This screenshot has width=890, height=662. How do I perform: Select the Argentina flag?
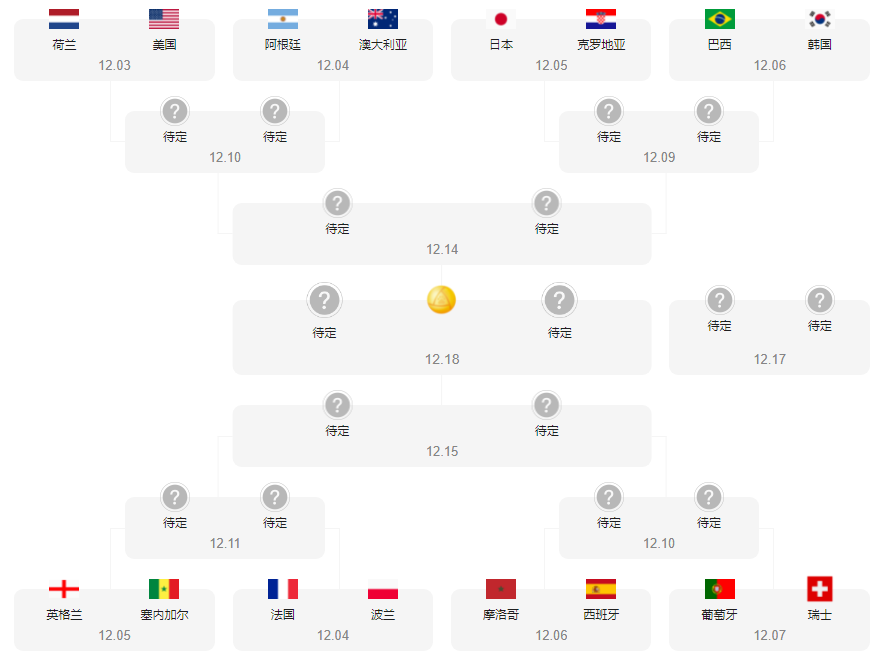(x=283, y=19)
